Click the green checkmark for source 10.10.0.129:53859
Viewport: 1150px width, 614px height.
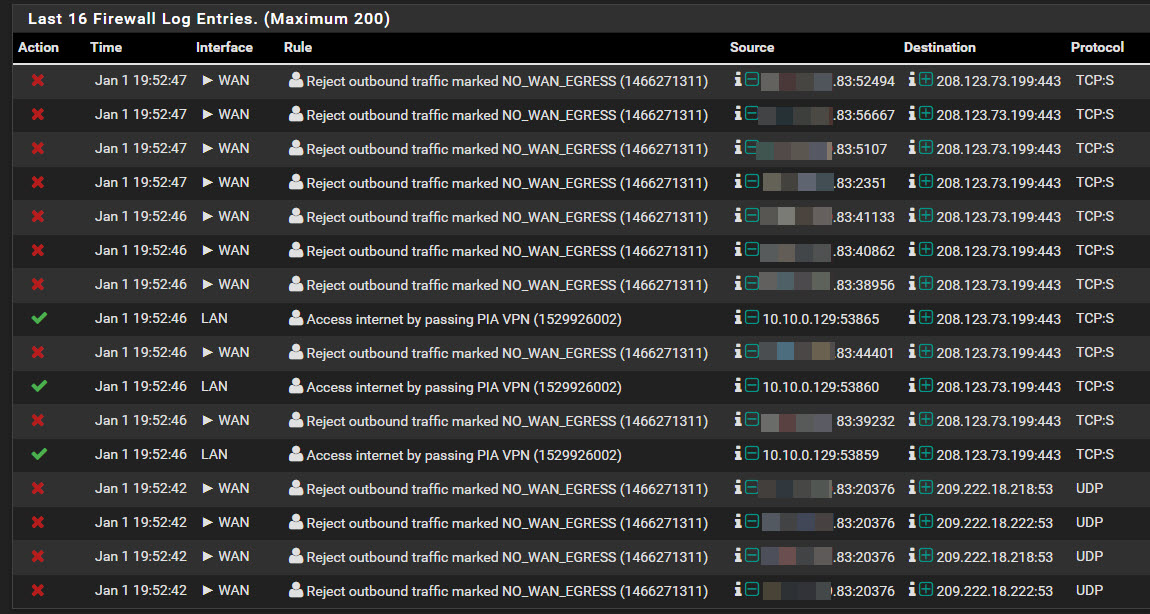(39, 455)
